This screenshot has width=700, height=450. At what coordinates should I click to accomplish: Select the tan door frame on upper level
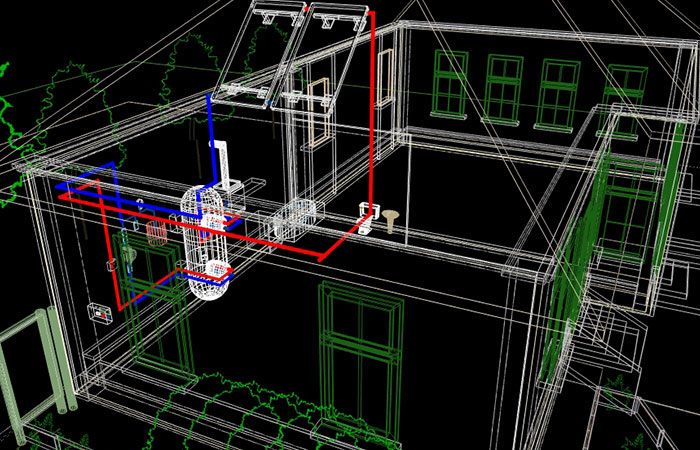(319, 106)
